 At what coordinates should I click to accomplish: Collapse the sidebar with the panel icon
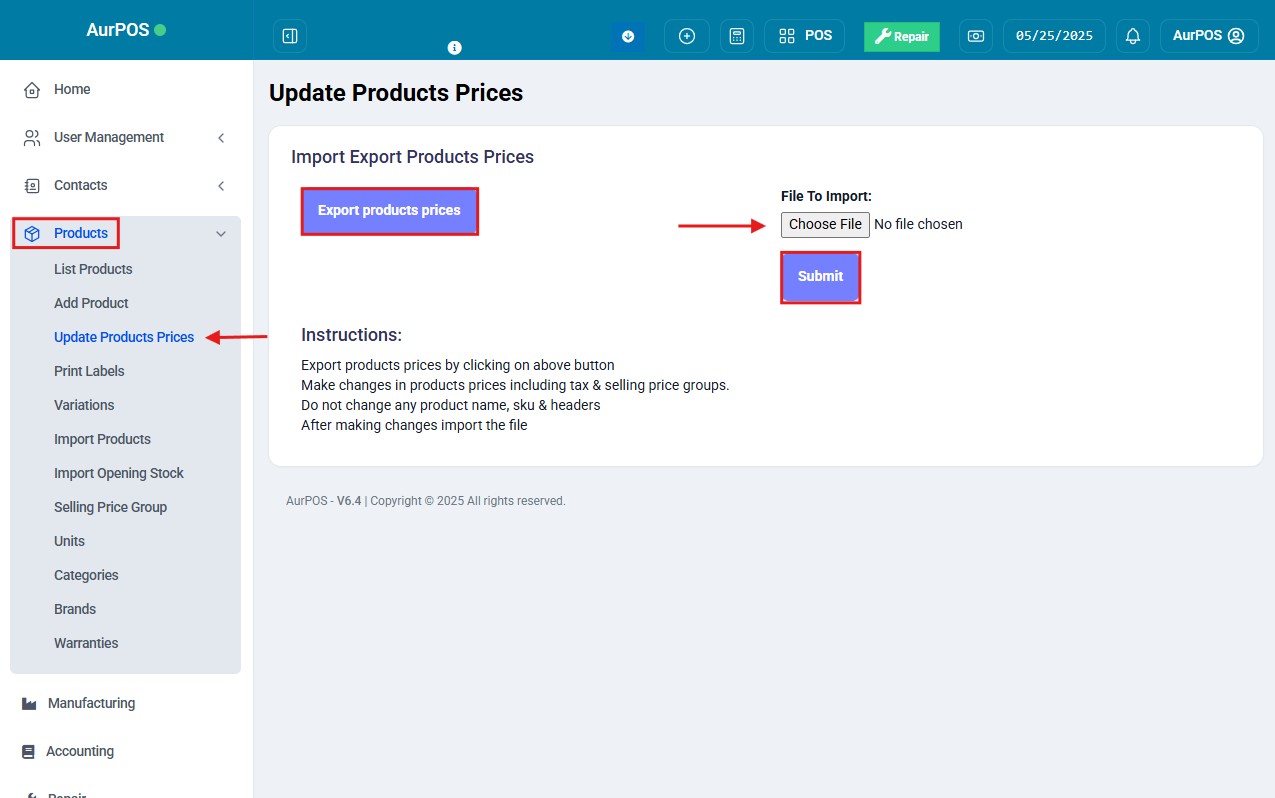tap(290, 36)
